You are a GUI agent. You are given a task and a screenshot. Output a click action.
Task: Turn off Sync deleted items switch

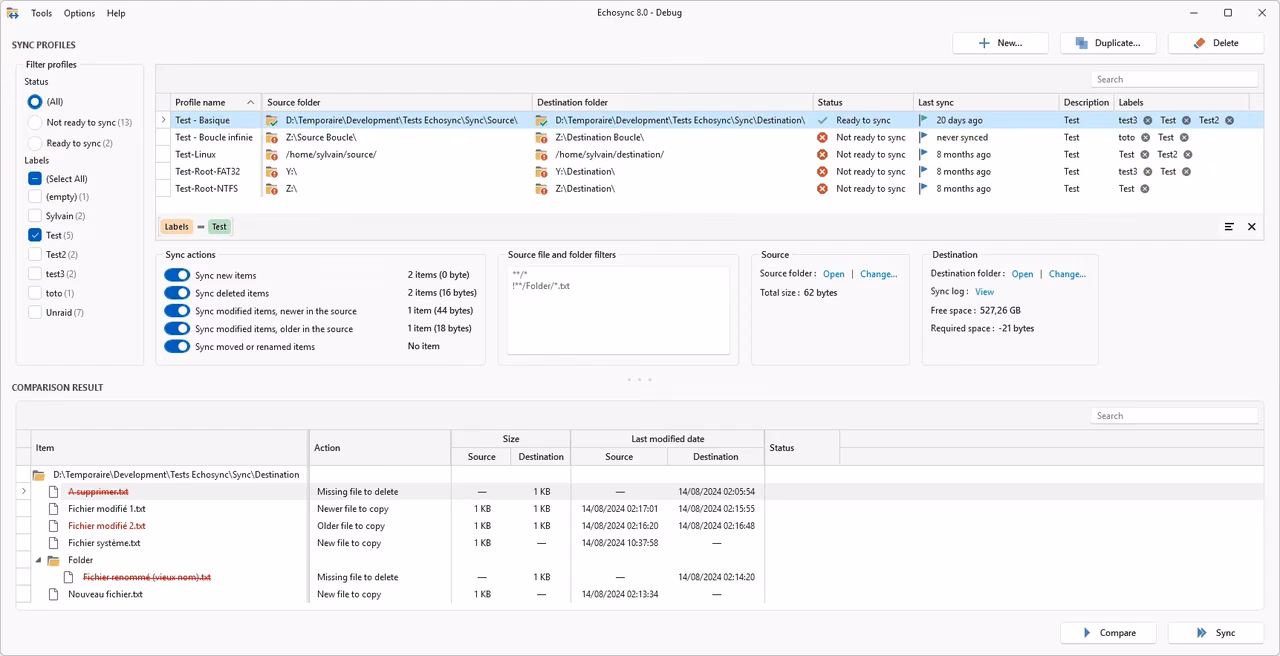point(177,293)
